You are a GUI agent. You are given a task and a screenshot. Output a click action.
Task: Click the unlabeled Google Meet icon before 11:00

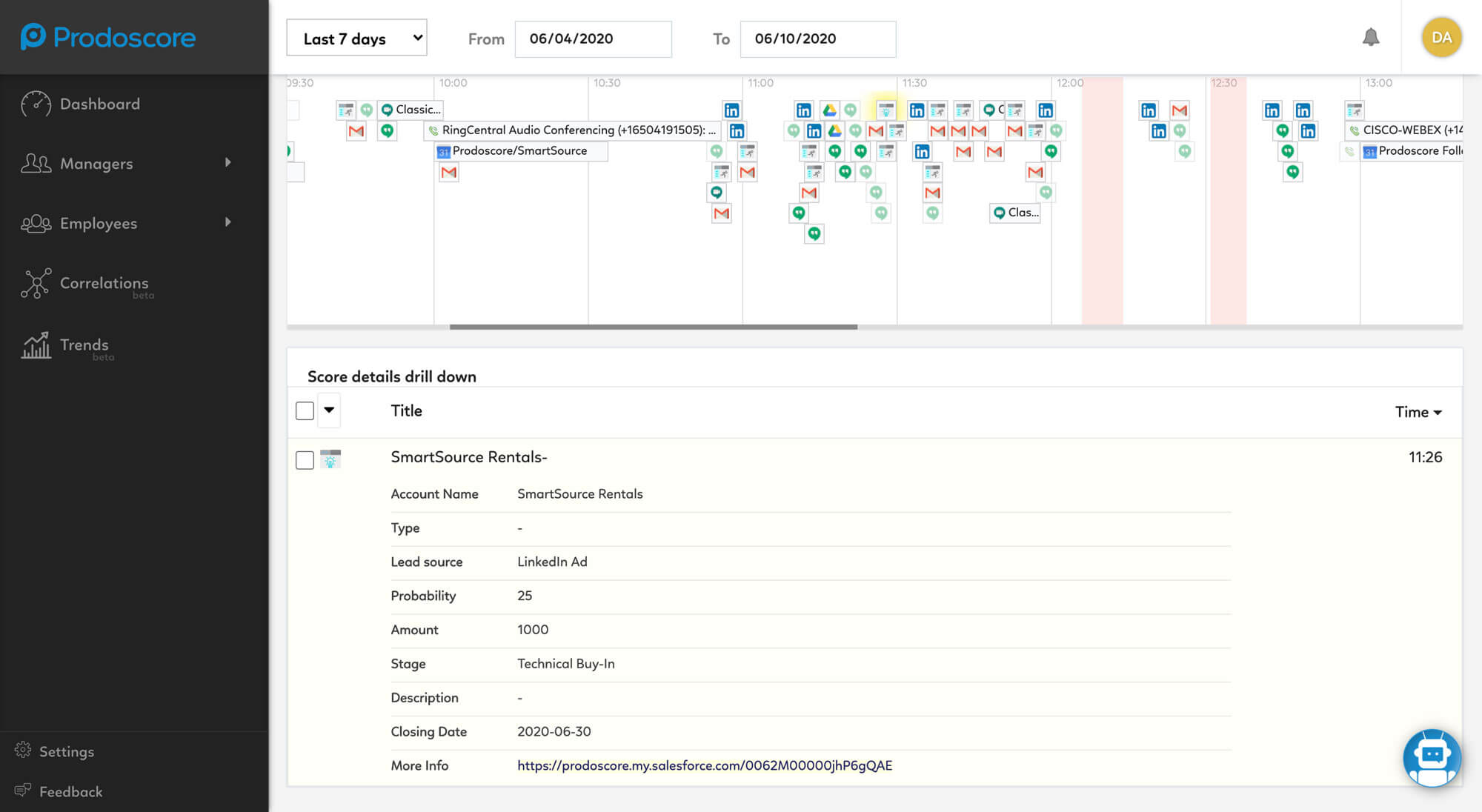(717, 193)
